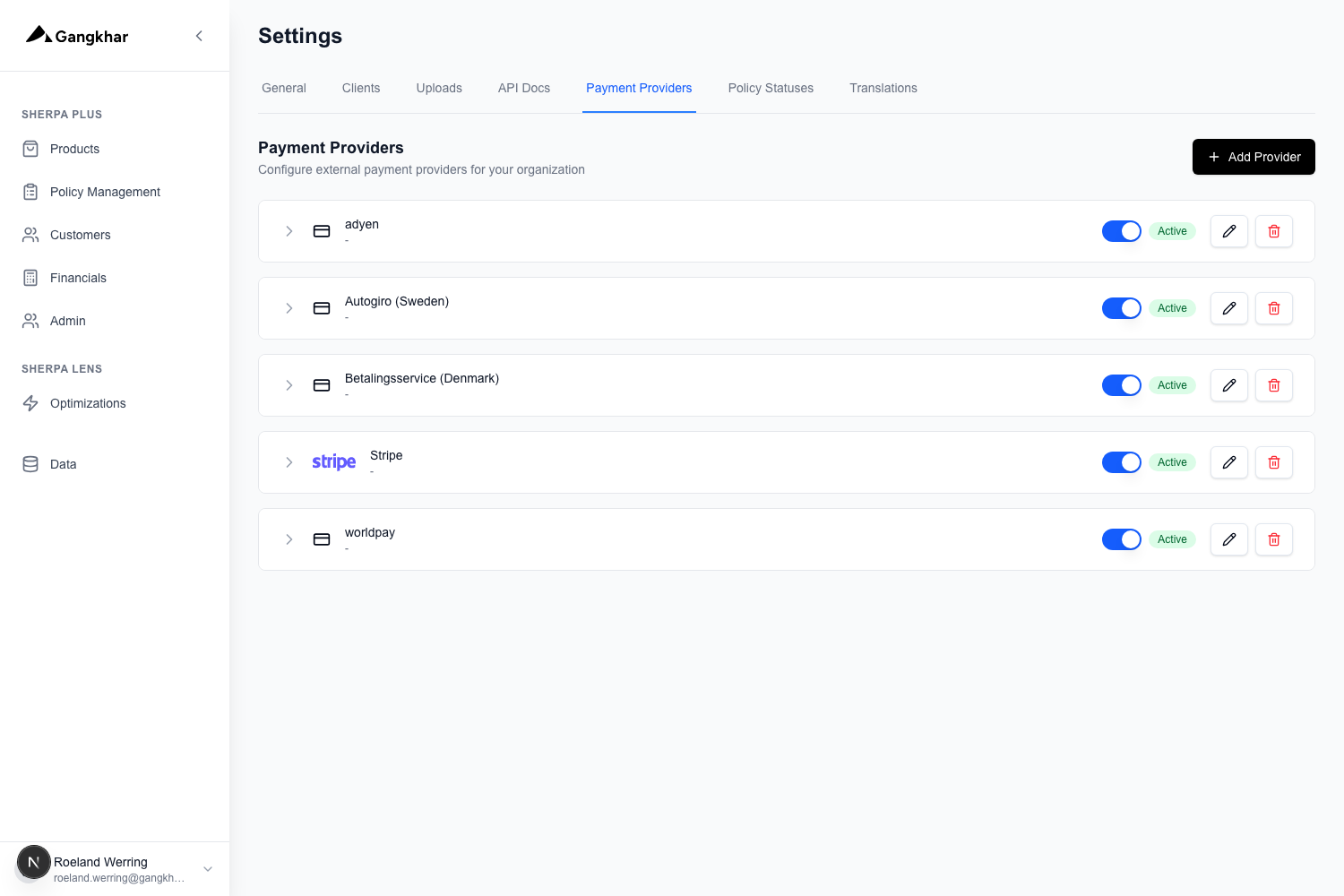Edit the Betalingsservice (Denmark) provider
The height and width of the screenshot is (896, 1344).
1229,385
